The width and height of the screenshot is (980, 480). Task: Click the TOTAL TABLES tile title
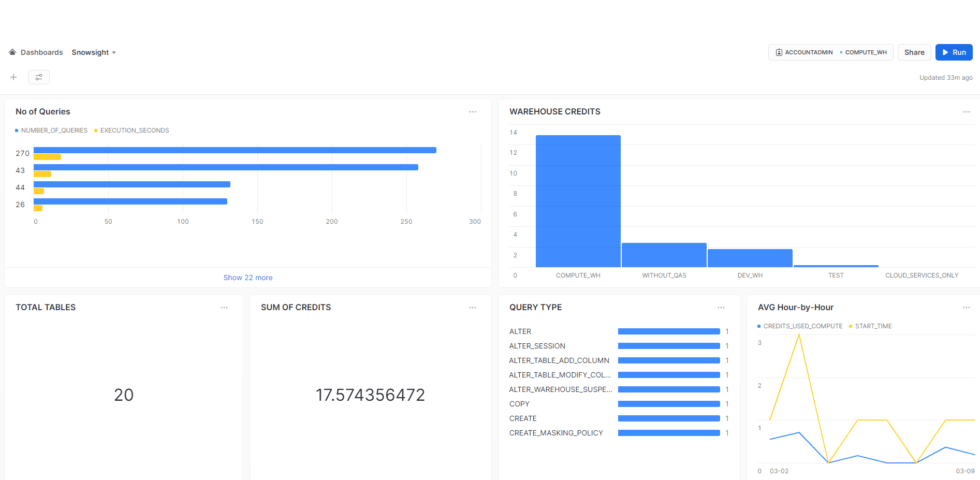(x=45, y=308)
